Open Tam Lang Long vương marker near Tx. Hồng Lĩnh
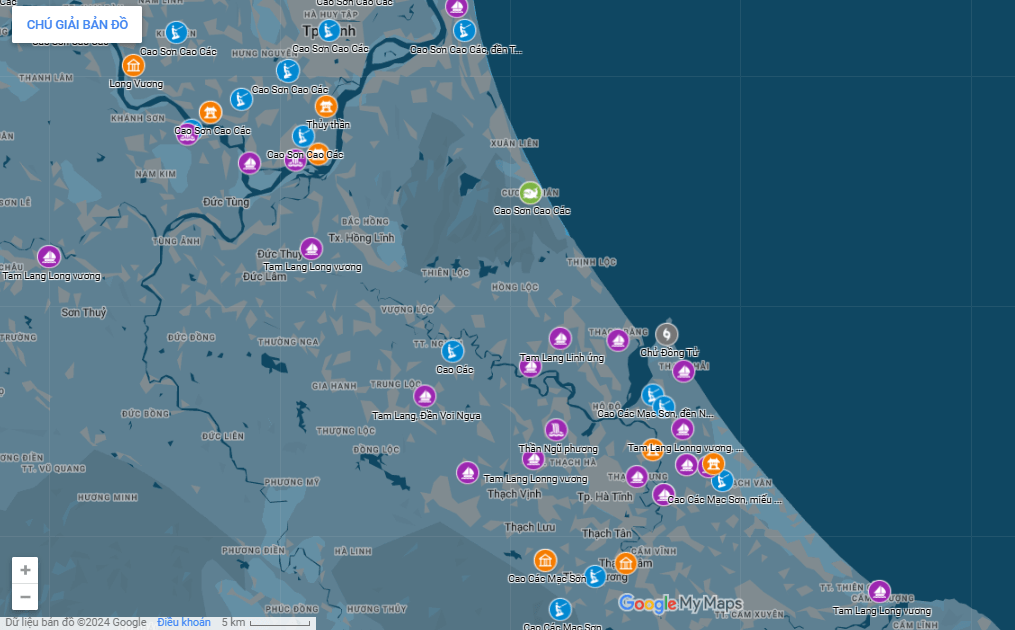 coord(311,248)
